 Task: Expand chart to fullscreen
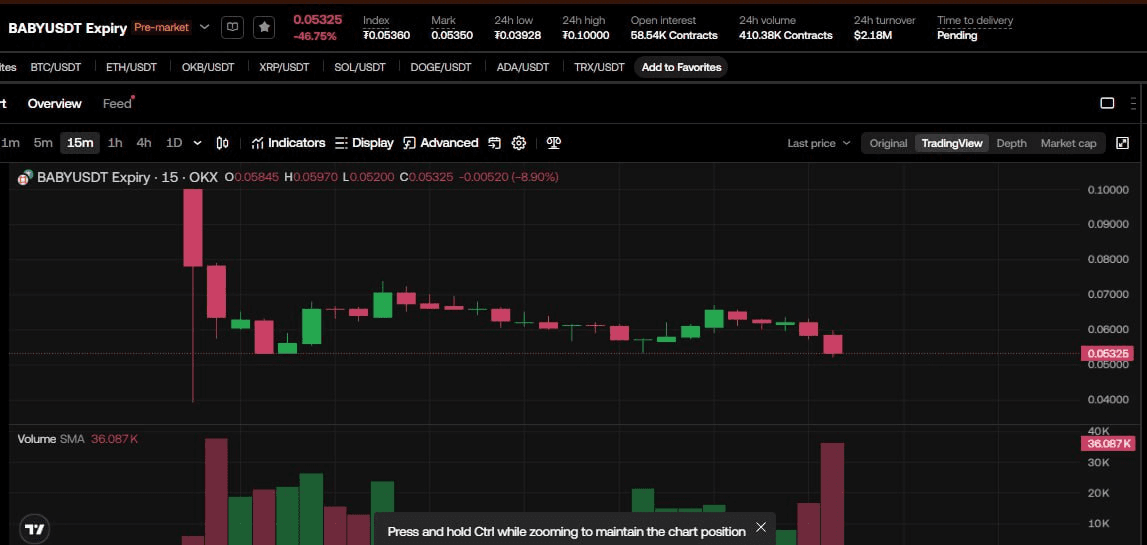click(1122, 143)
